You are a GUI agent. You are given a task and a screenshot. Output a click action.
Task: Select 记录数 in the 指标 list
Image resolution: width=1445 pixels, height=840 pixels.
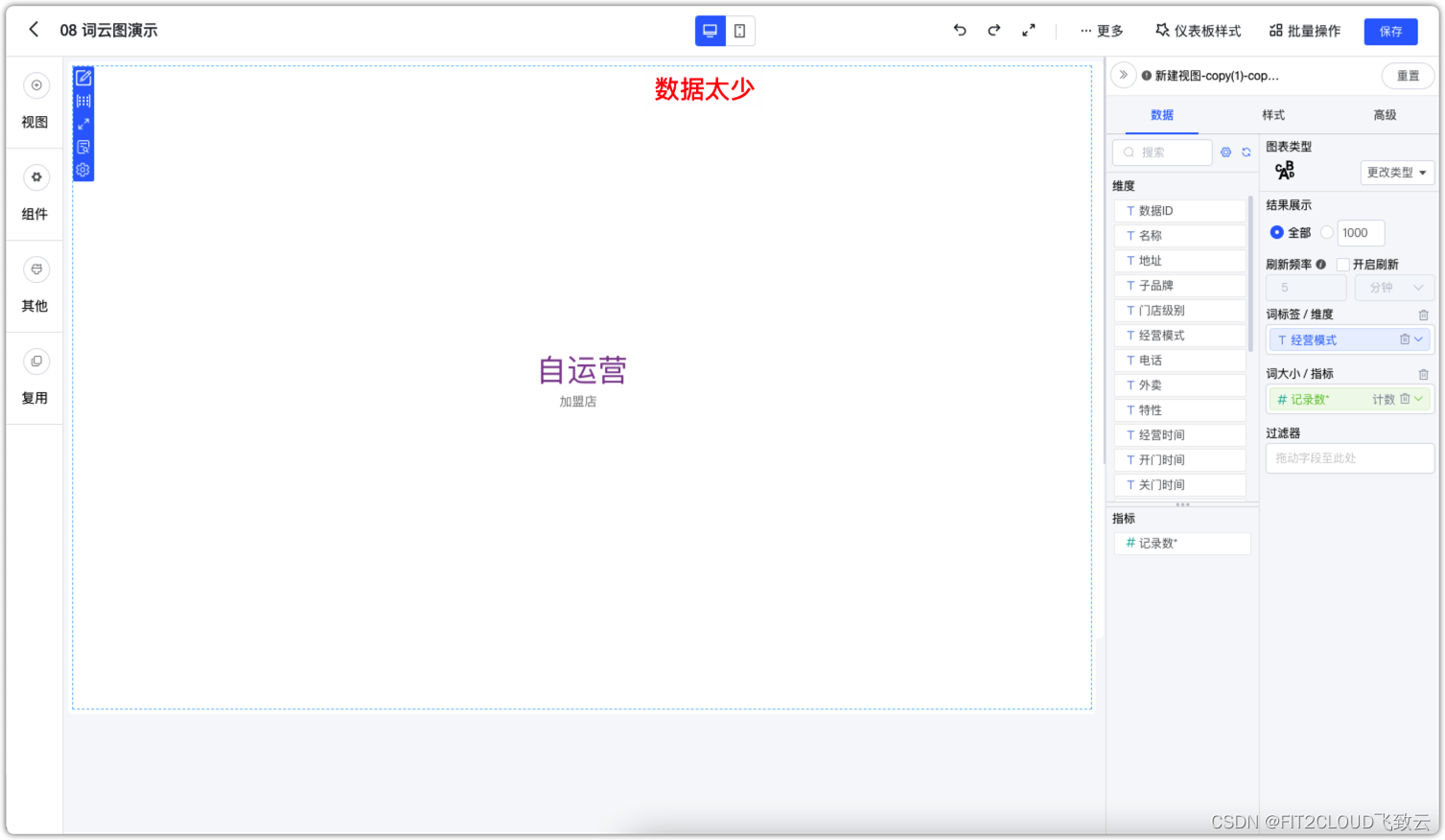(1182, 544)
